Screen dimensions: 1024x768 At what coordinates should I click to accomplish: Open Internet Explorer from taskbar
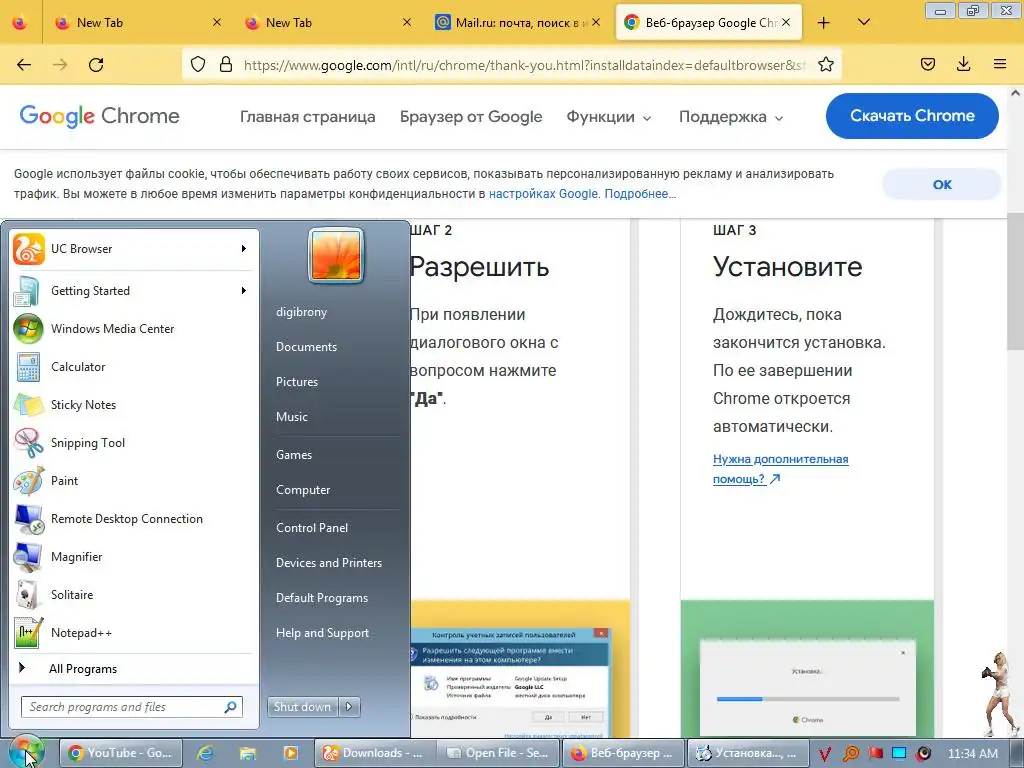pyautogui.click(x=205, y=753)
